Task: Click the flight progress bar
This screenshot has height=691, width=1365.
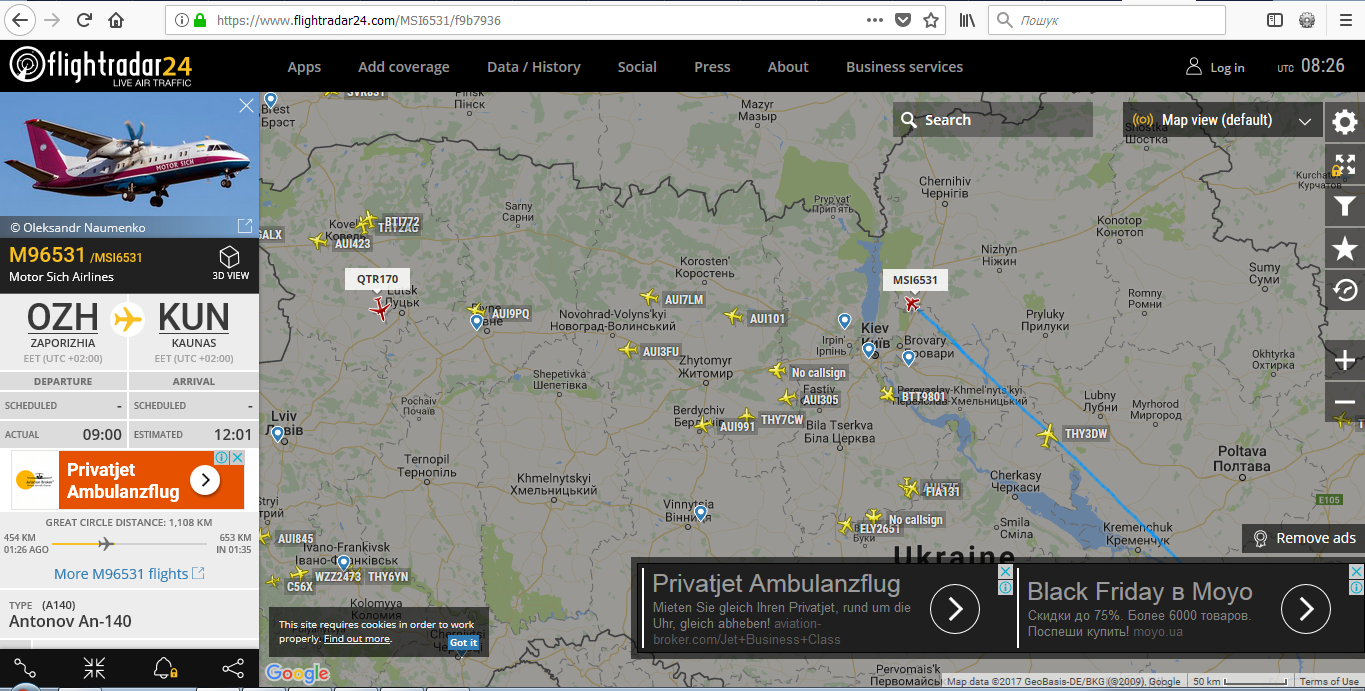Action: [129, 544]
